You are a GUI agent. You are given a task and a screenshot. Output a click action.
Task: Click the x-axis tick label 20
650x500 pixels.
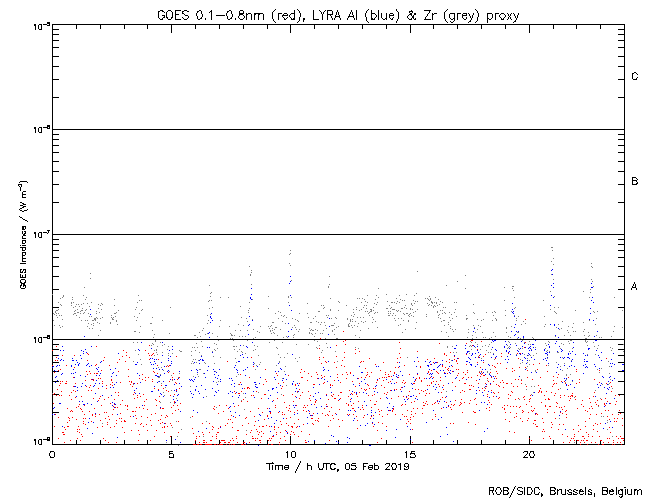click(x=528, y=453)
